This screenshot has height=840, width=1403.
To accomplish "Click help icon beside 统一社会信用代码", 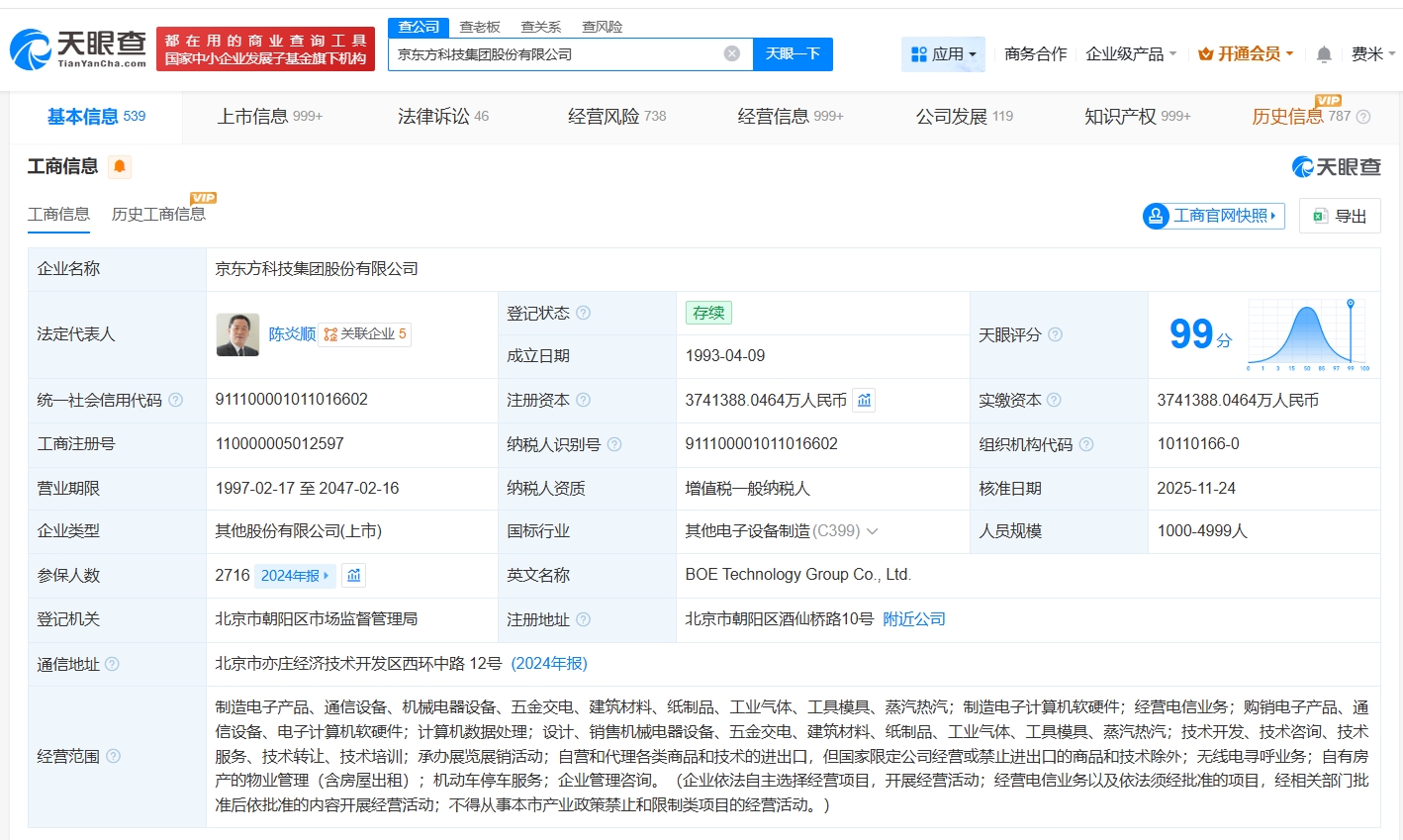I will coord(175,400).
